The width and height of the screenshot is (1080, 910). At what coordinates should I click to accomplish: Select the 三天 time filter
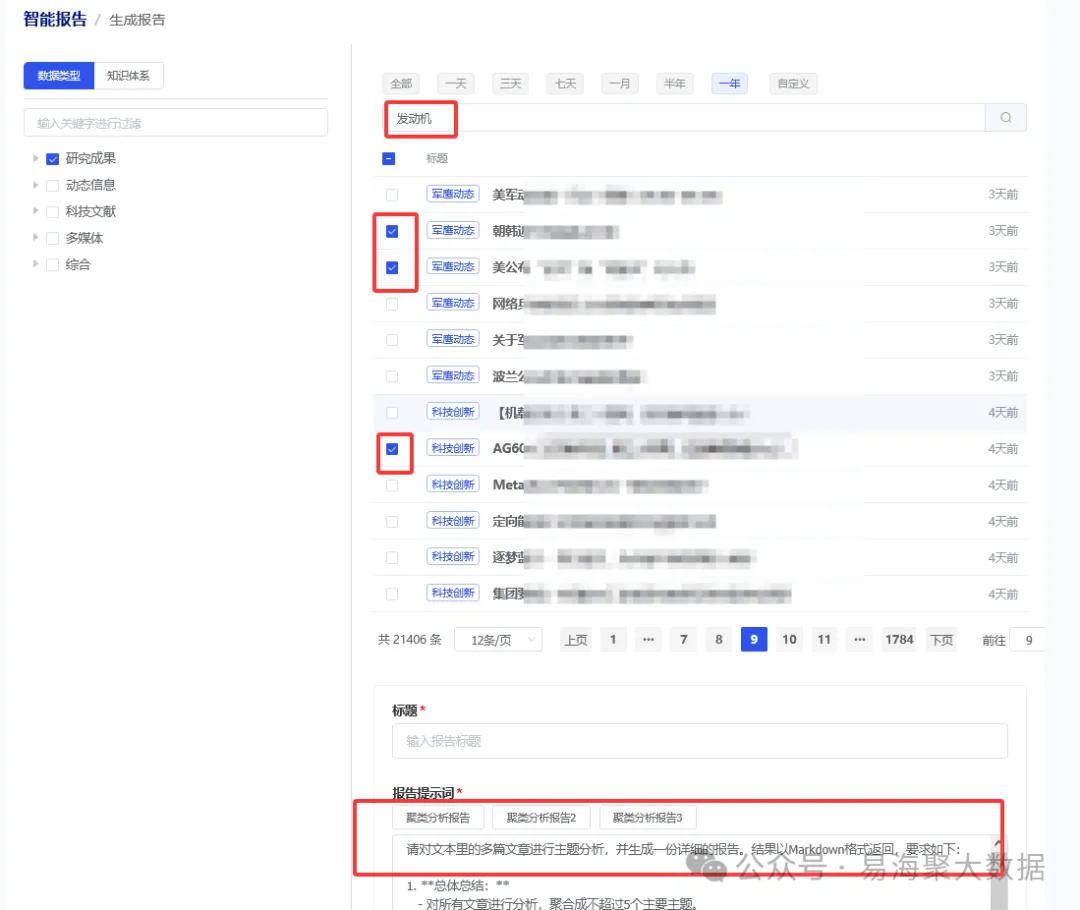[x=510, y=83]
